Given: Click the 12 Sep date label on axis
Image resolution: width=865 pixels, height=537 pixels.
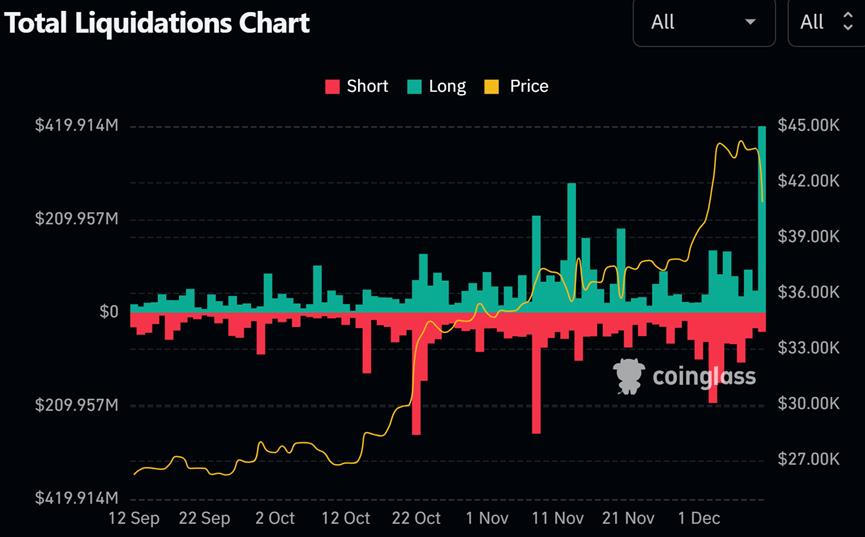Looking at the screenshot, I should (134, 519).
